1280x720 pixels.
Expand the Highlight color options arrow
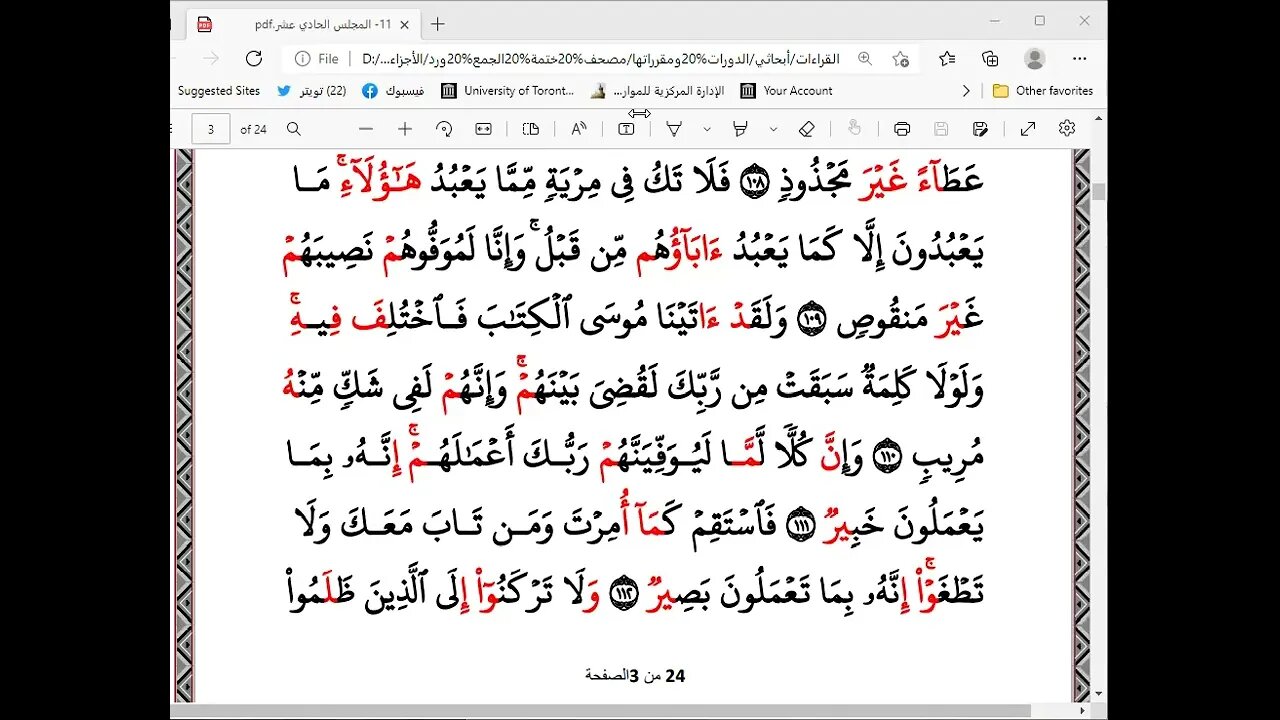tap(773, 129)
